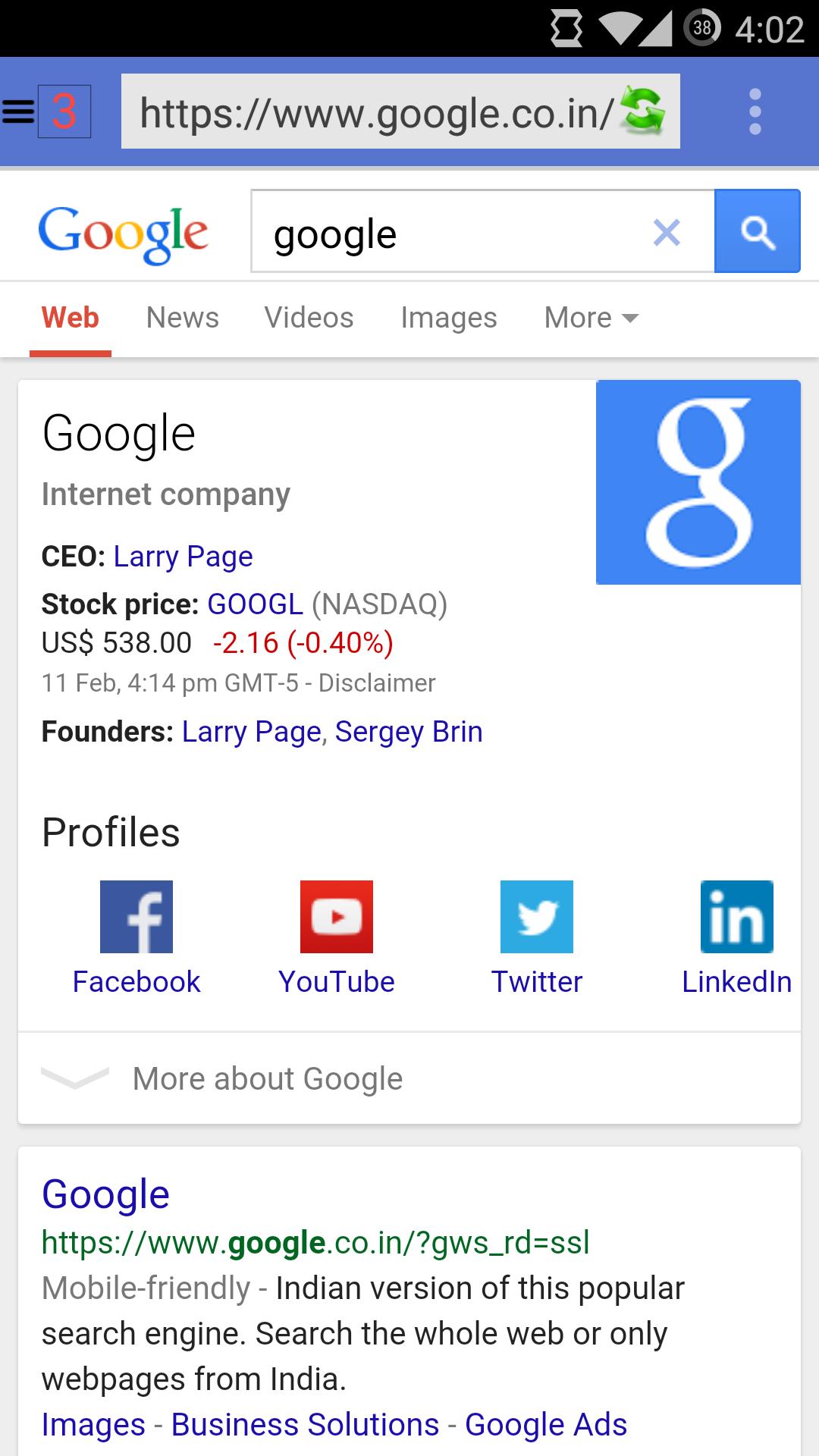The image size is (819, 1456).
Task: Switch to the Images tab
Action: pos(448,318)
